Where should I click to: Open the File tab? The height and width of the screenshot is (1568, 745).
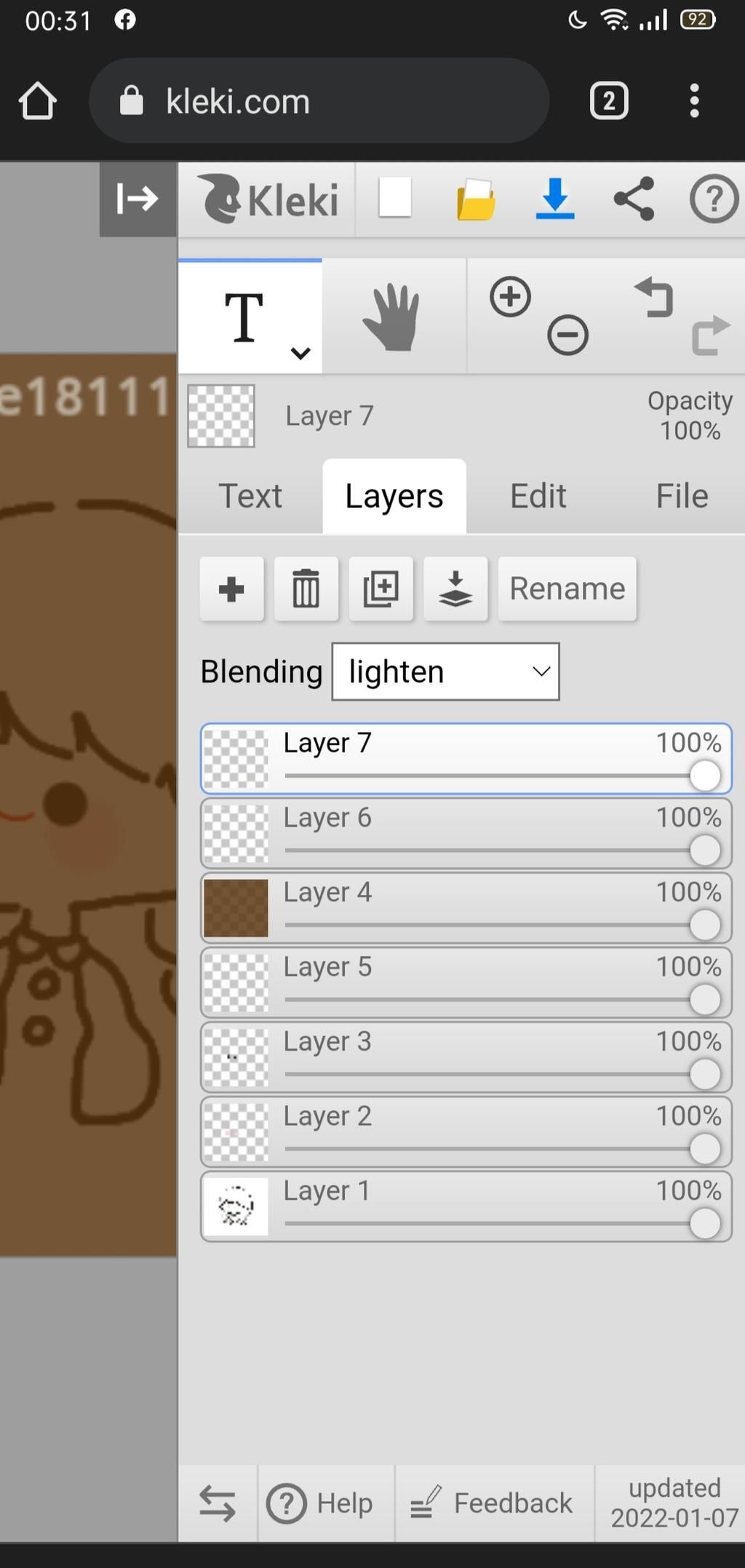click(682, 496)
